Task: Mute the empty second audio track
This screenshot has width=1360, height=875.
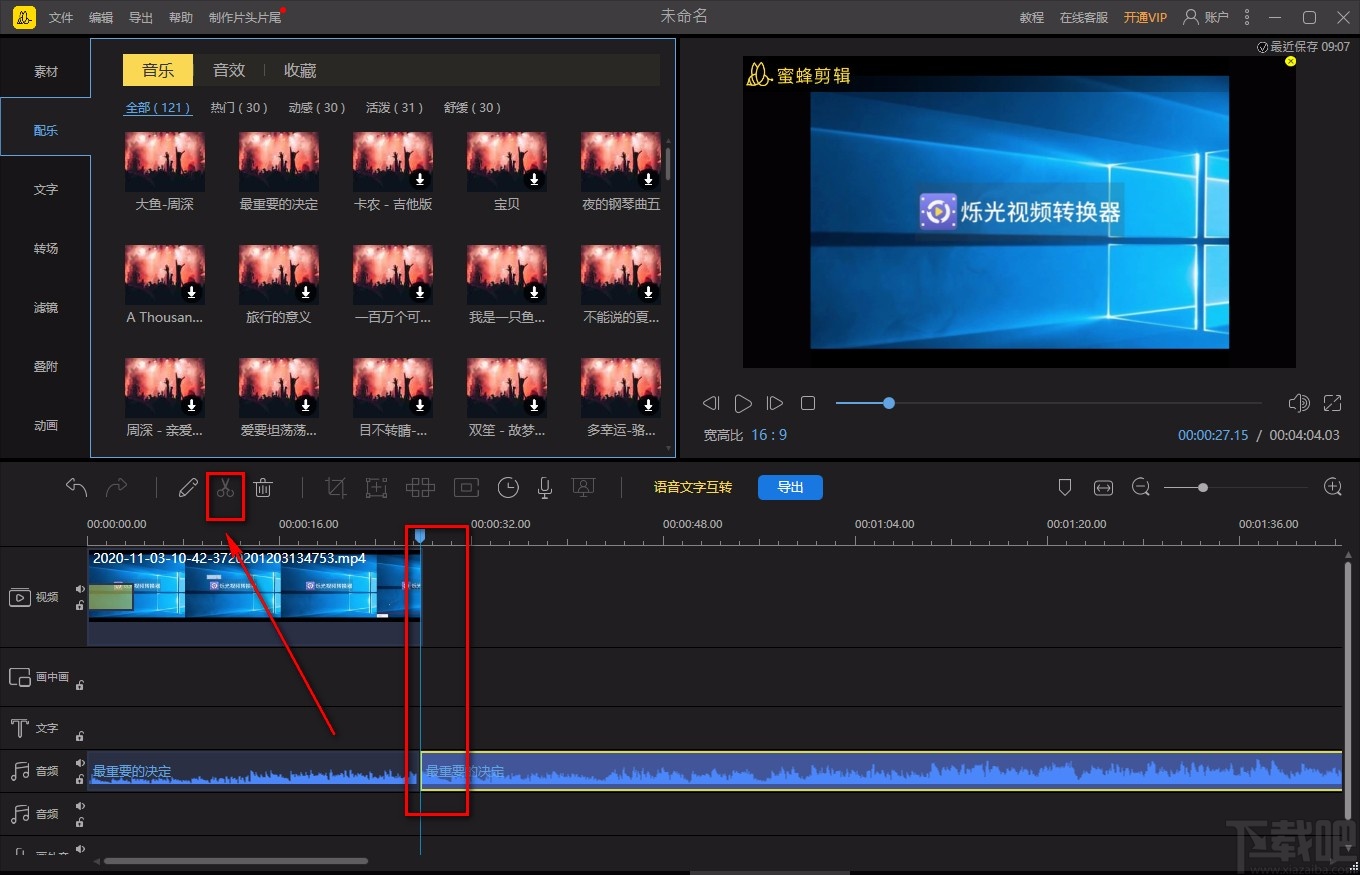Action: 80,806
